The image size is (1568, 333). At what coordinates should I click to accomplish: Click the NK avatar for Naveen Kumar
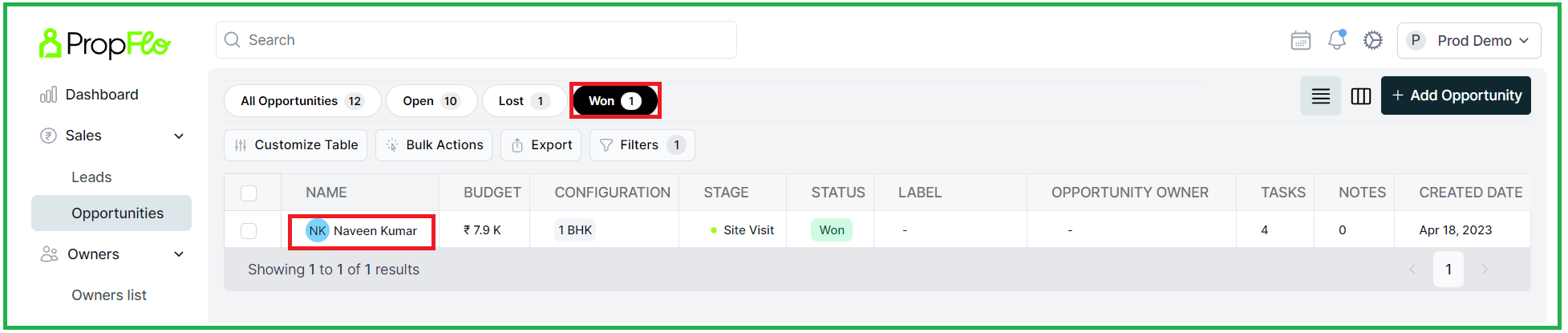coord(318,231)
